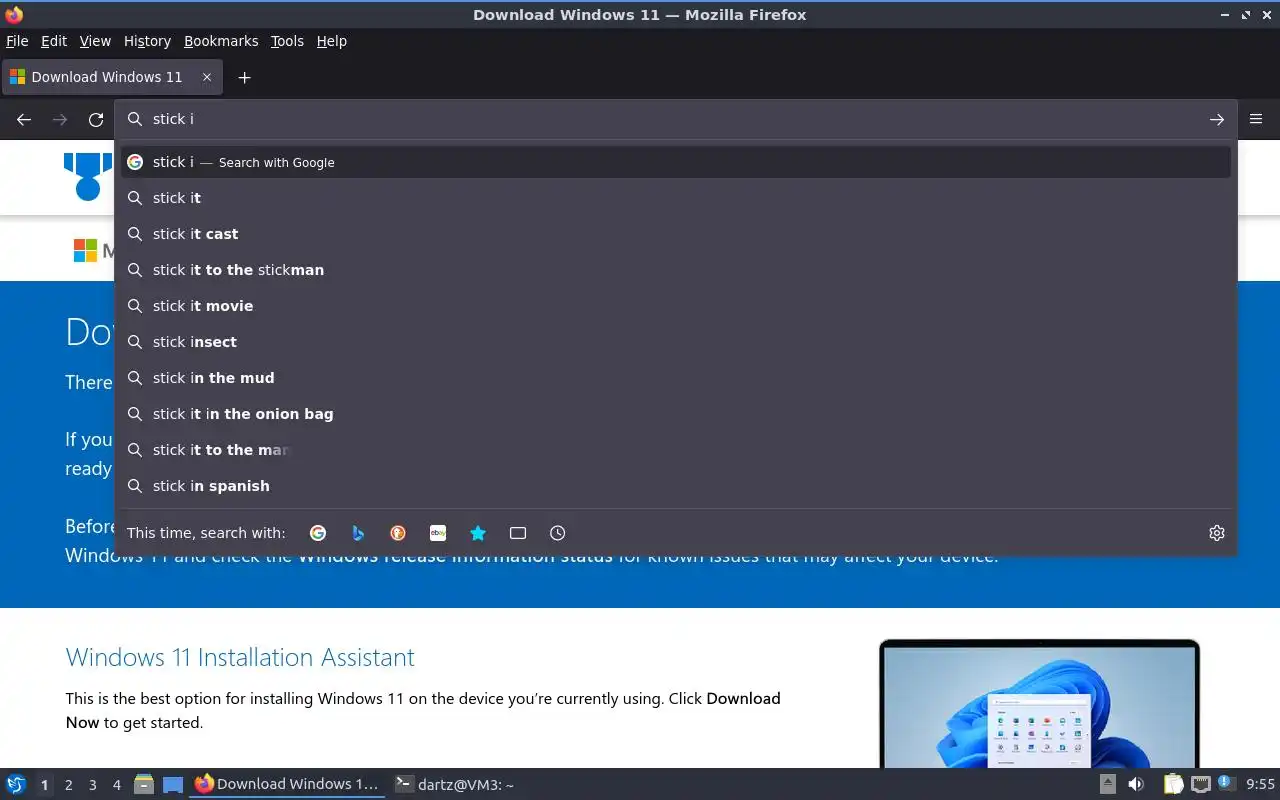The height and width of the screenshot is (800, 1280).
Task: Switch to workspace 3
Action: pos(92,785)
